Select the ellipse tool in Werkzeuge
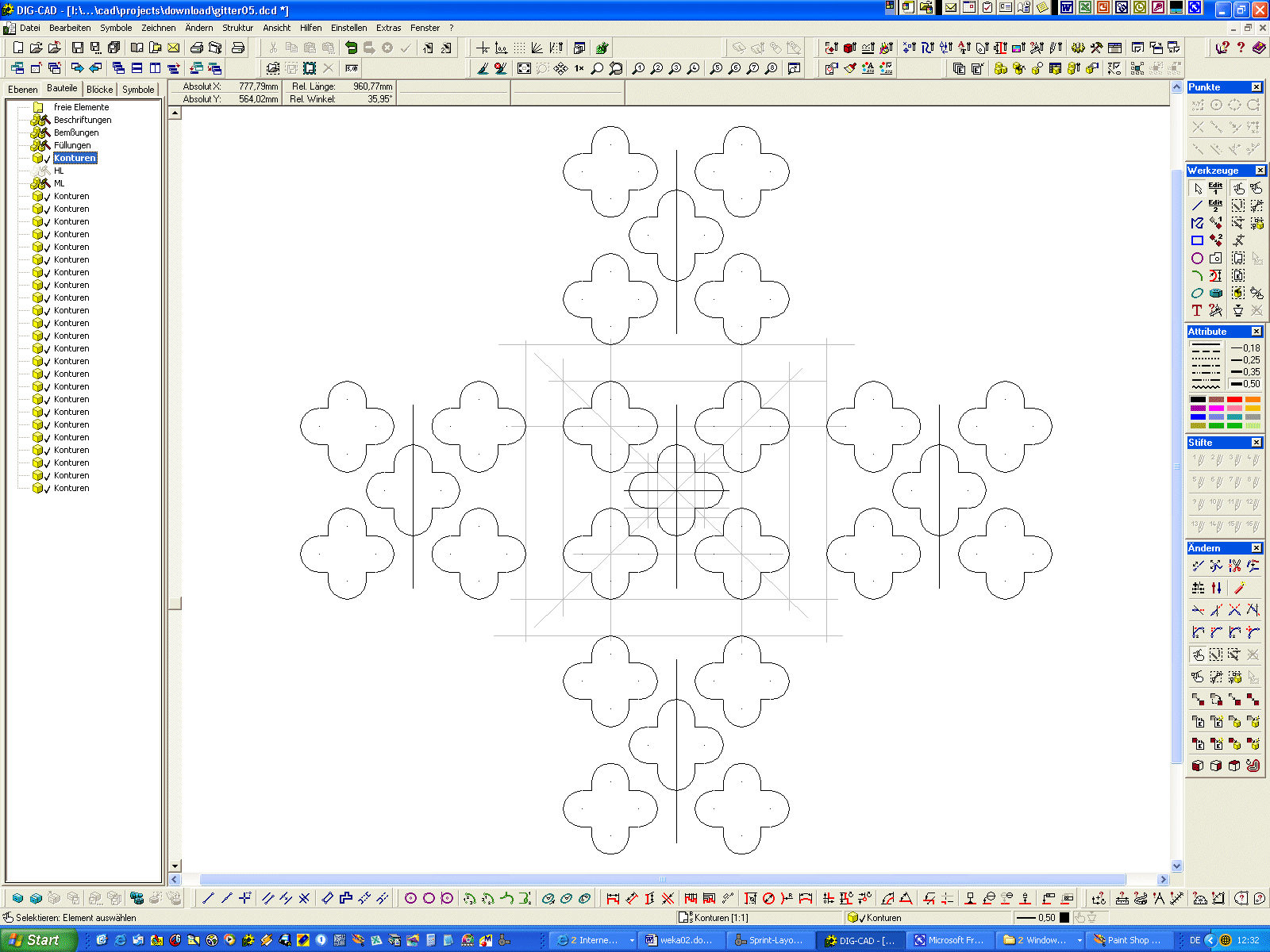Screen dimensions: 1270x952 pos(1197,293)
